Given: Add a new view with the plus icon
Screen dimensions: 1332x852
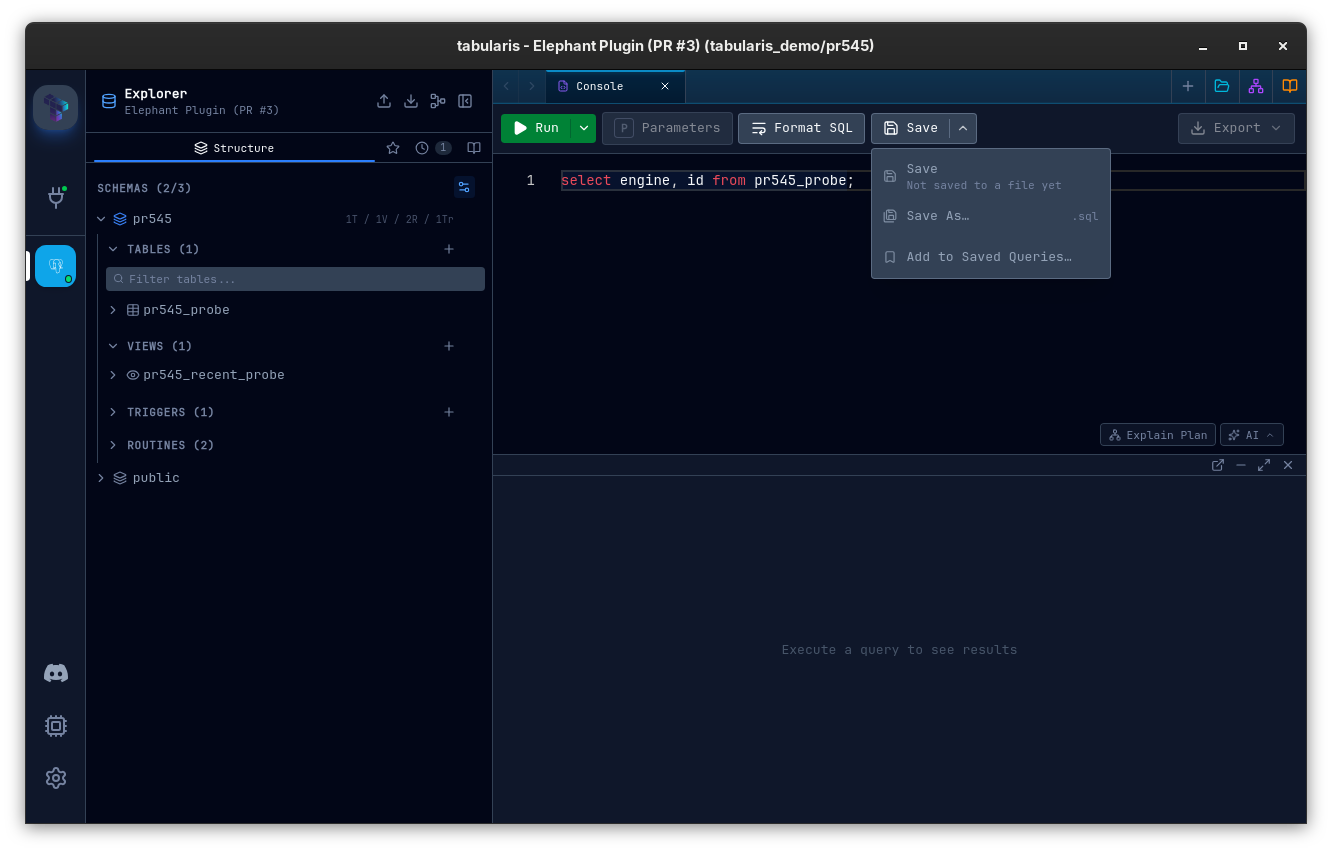Looking at the screenshot, I should (449, 346).
